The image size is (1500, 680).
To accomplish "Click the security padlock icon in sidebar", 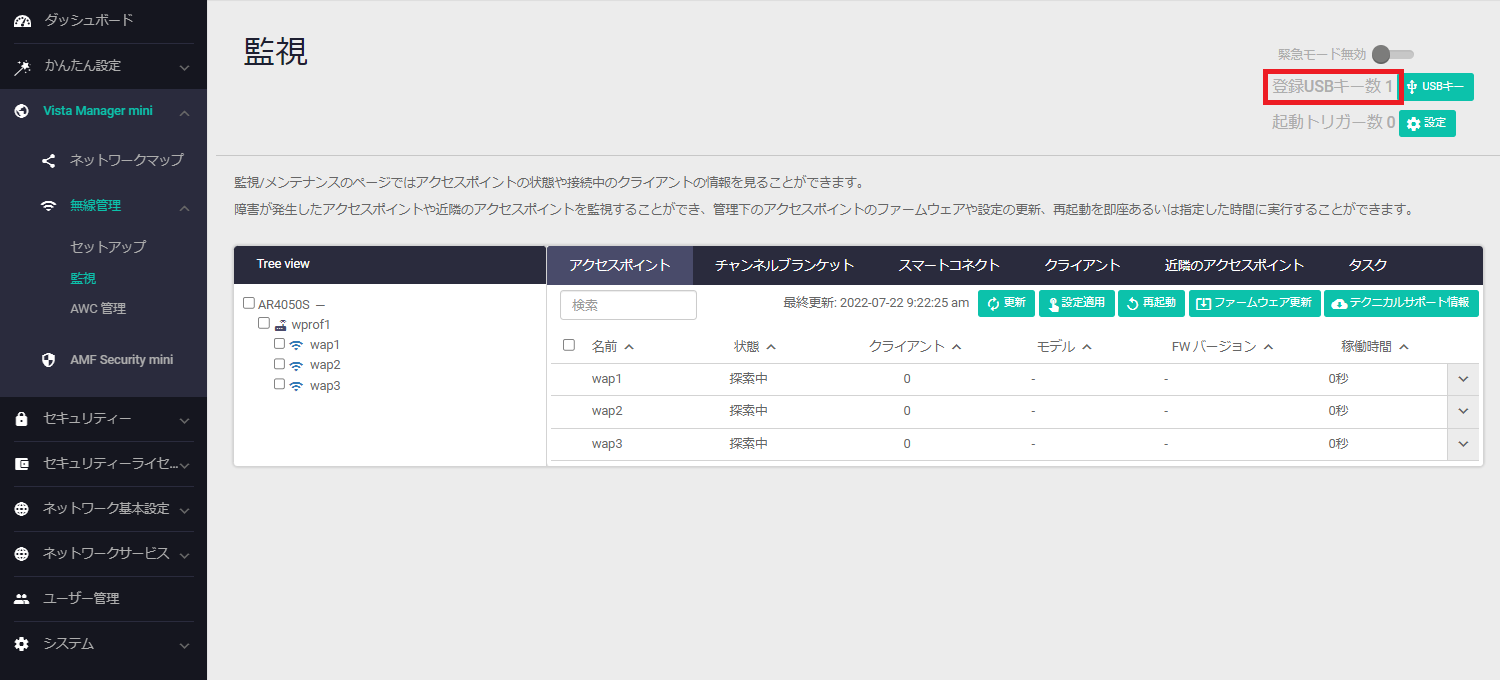I will tap(22, 419).
